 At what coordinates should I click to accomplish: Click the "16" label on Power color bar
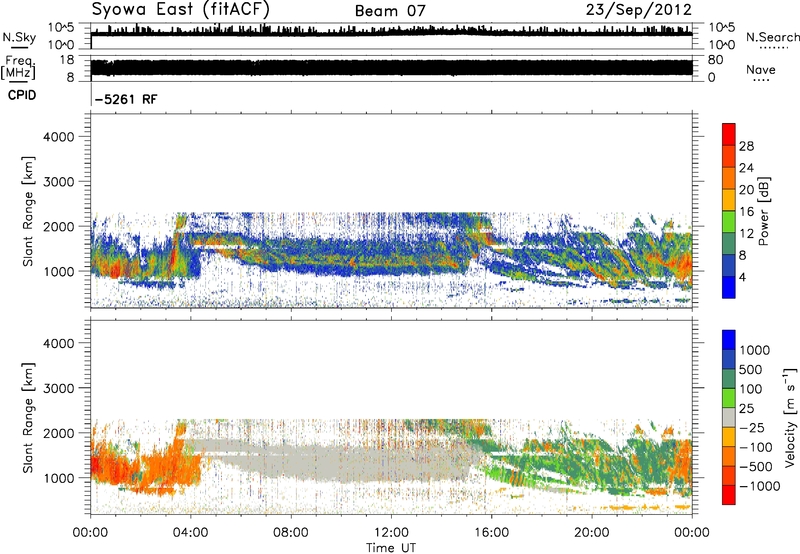746,212
